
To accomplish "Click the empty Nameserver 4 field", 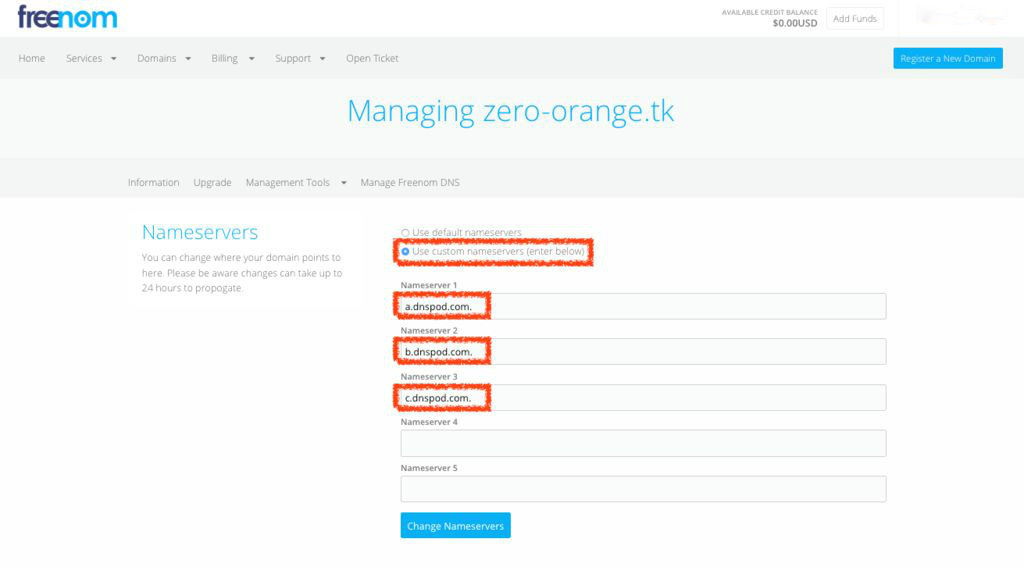I will tap(643, 443).
